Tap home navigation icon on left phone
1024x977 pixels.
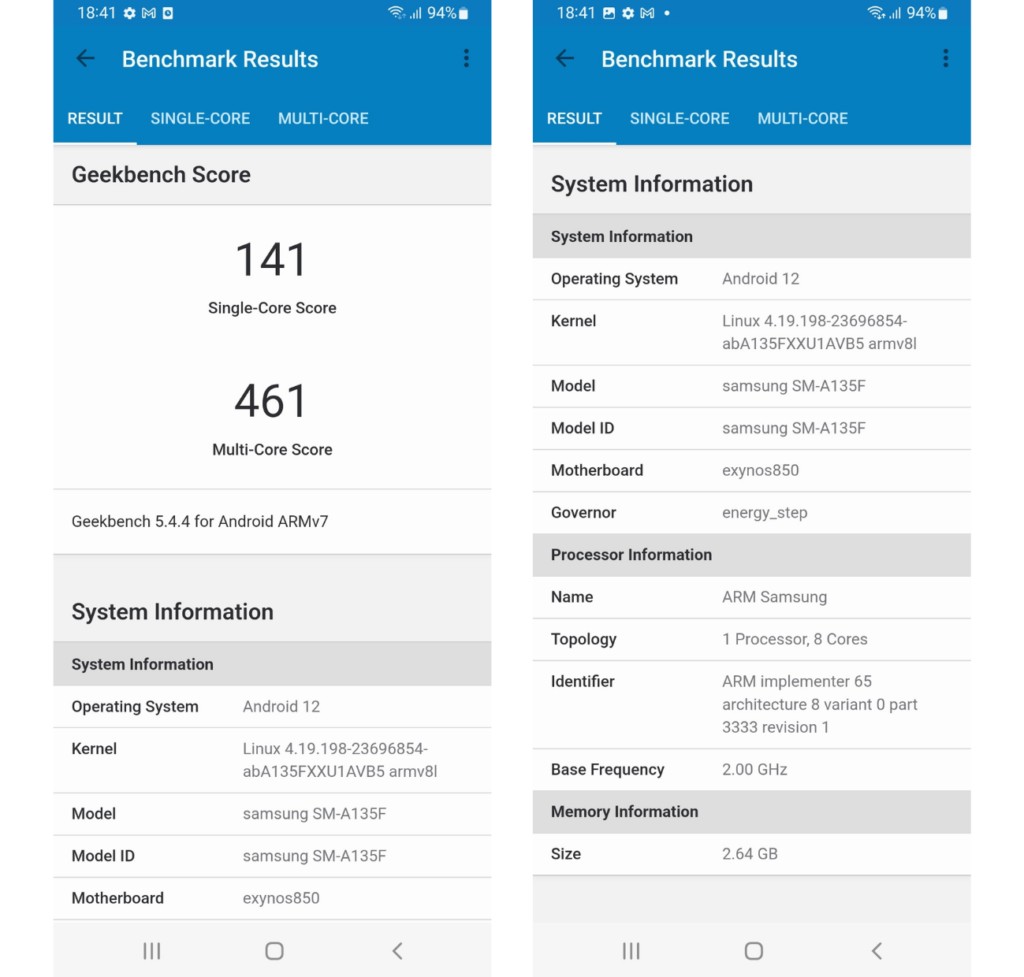point(274,951)
